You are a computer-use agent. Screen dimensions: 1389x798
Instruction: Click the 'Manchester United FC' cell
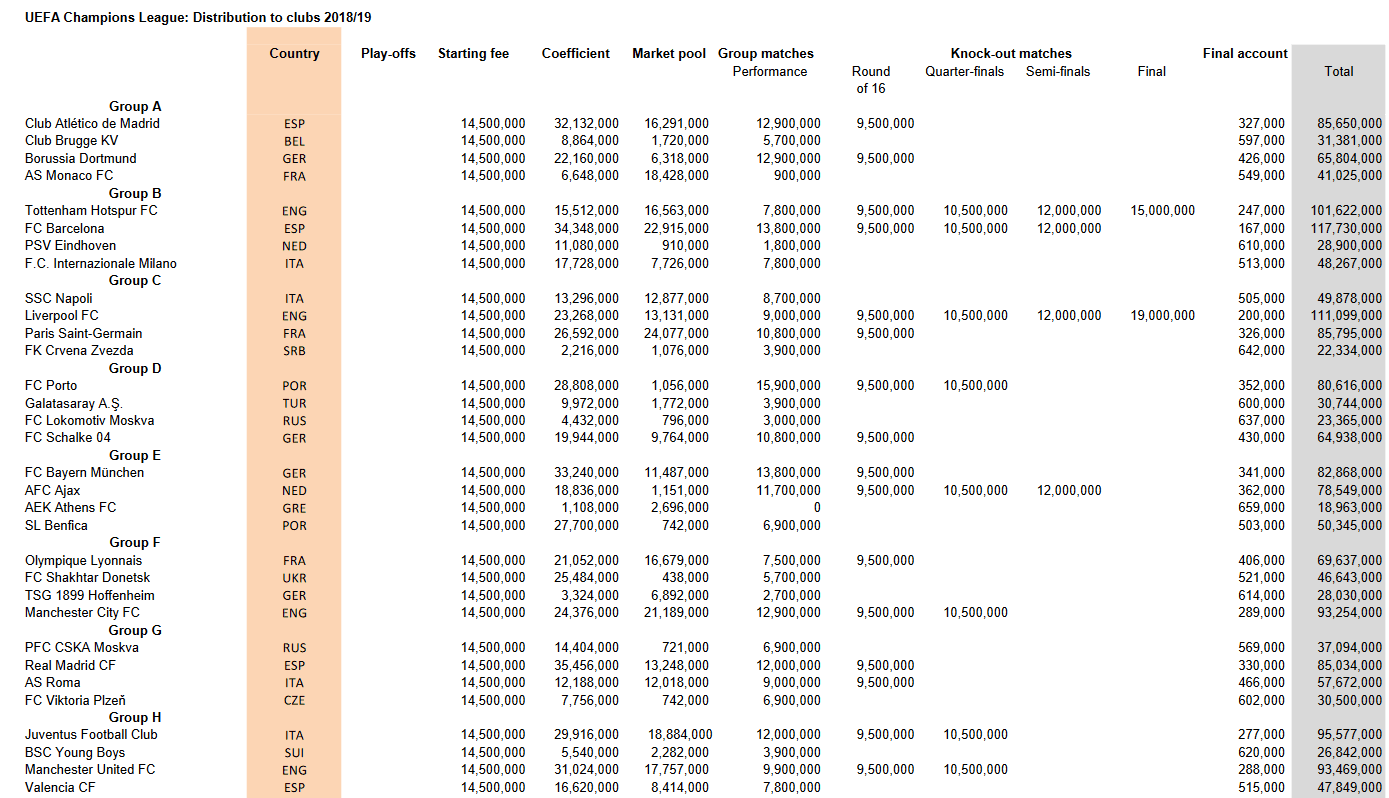(x=90, y=769)
